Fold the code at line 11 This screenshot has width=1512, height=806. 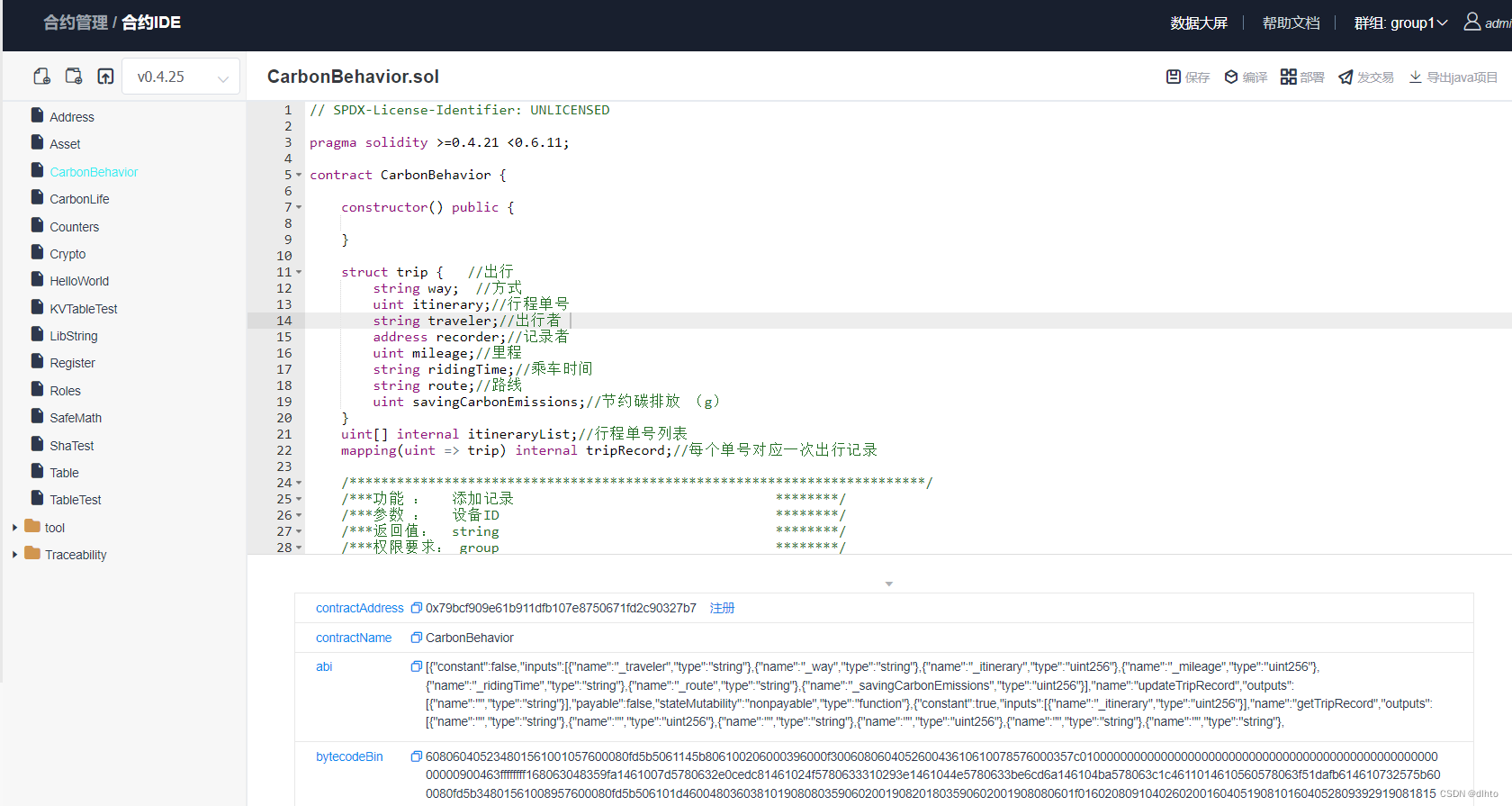click(299, 272)
